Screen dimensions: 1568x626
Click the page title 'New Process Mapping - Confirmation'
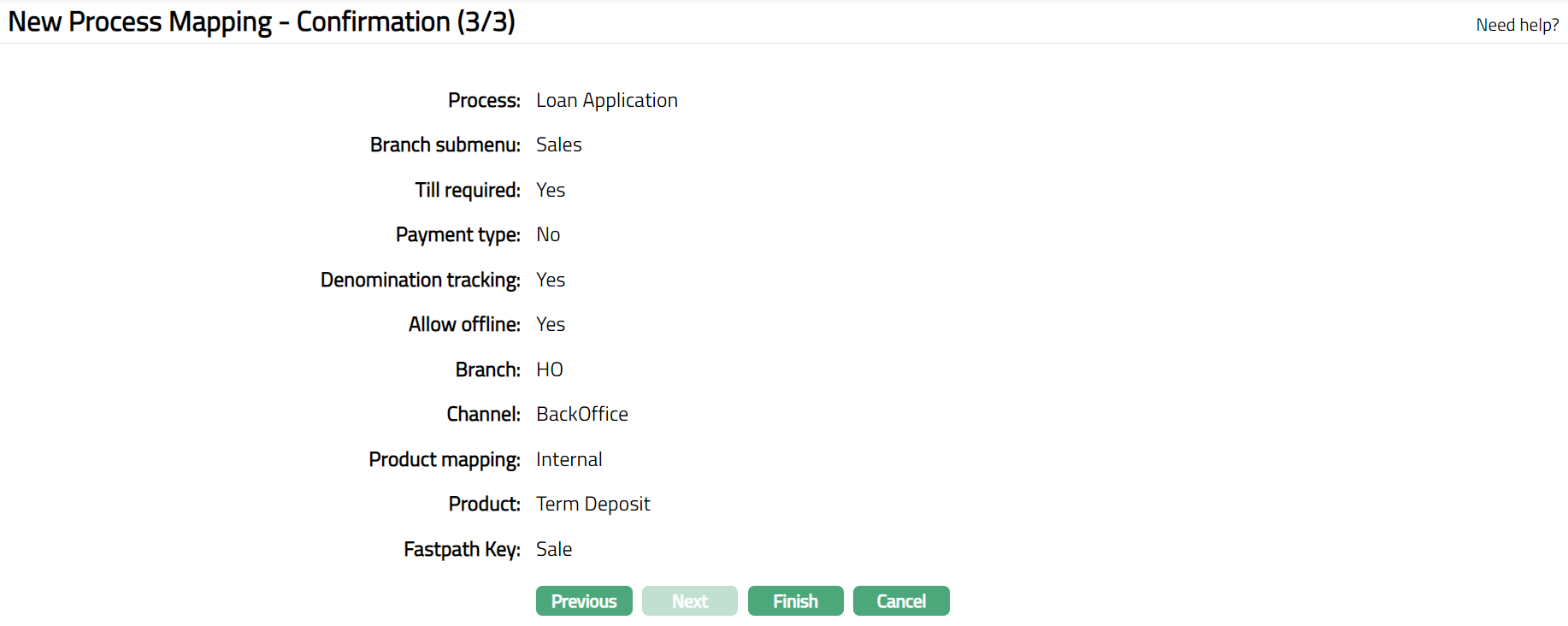[x=262, y=21]
